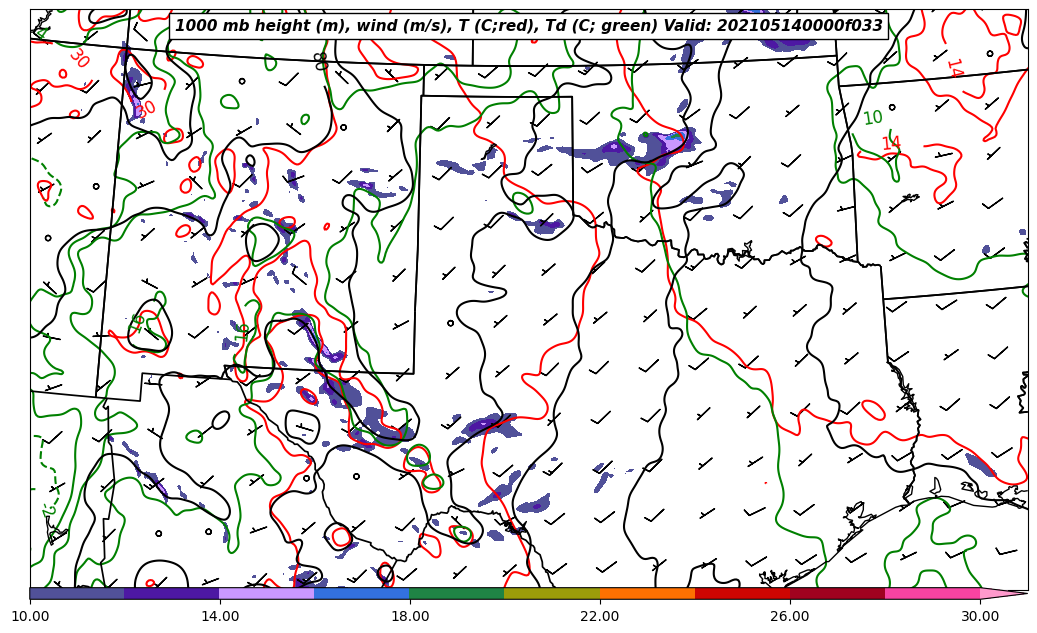Click the pink arrow tip of colorbar
Screen dimensions: 1037x633
[x=1003, y=593]
